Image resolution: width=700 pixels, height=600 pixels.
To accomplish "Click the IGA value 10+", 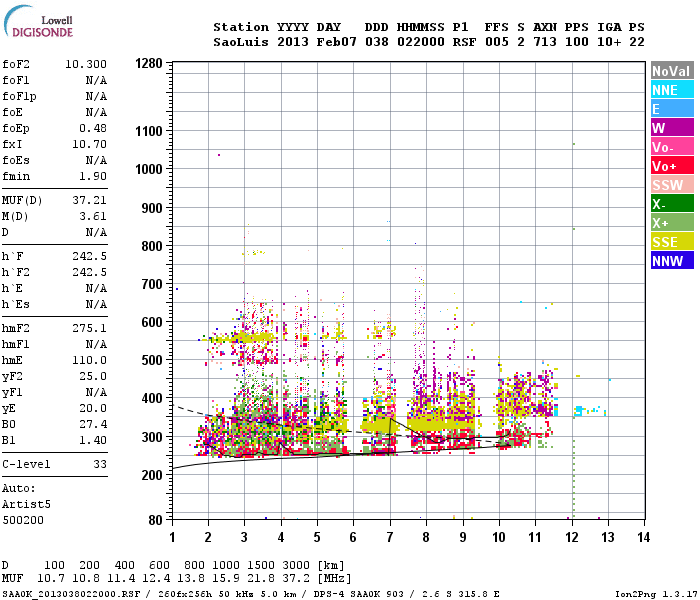I will coord(609,42).
